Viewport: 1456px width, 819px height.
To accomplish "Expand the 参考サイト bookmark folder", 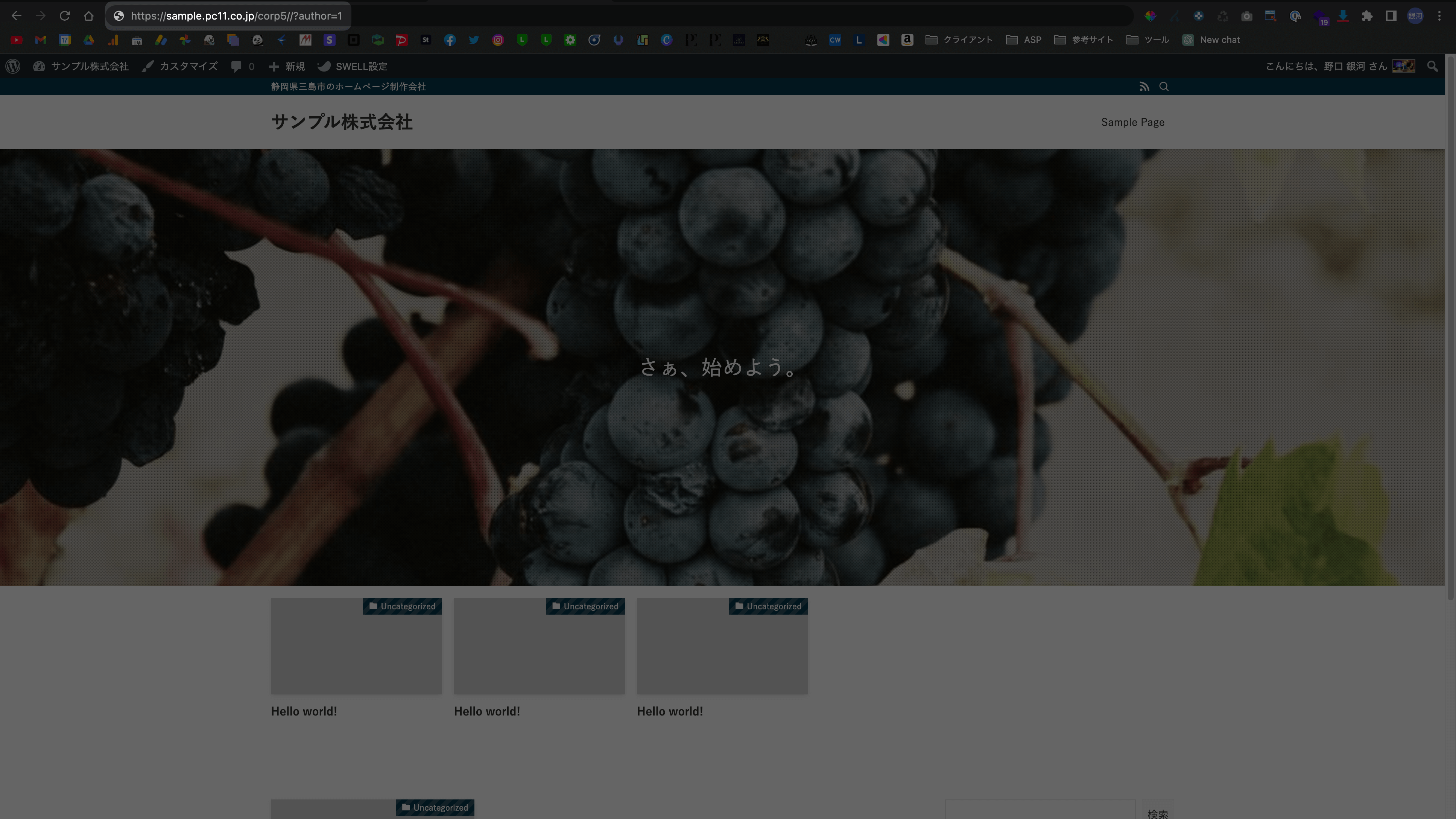I will pos(1084,40).
